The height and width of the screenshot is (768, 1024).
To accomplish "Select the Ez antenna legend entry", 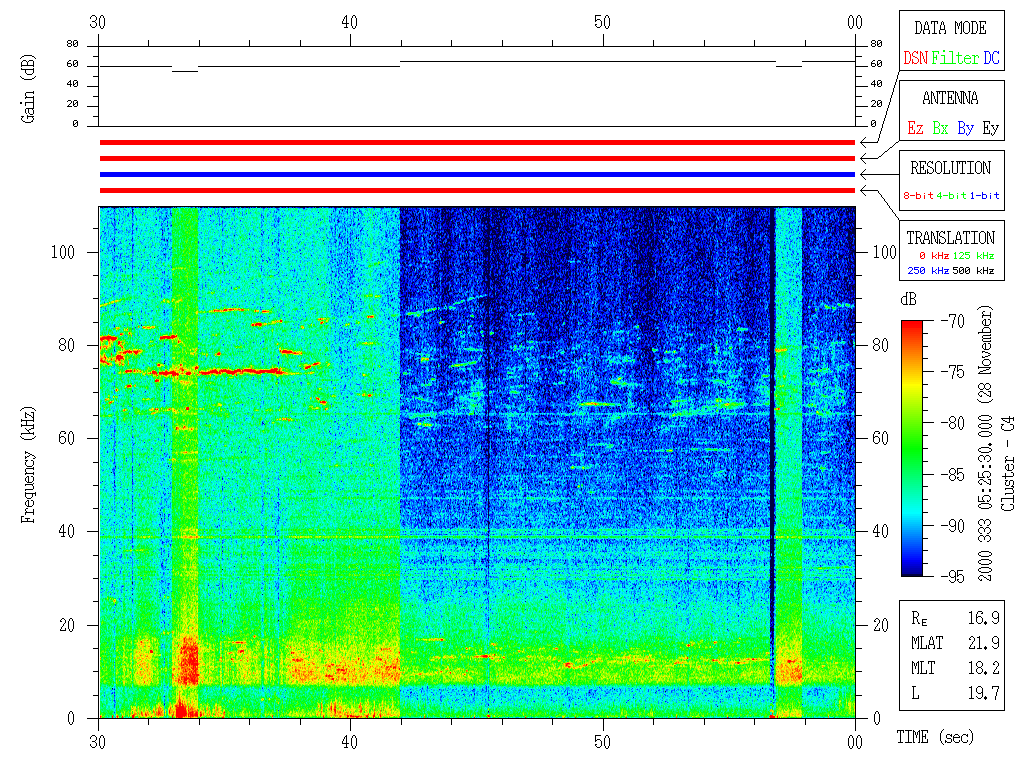I will point(915,129).
